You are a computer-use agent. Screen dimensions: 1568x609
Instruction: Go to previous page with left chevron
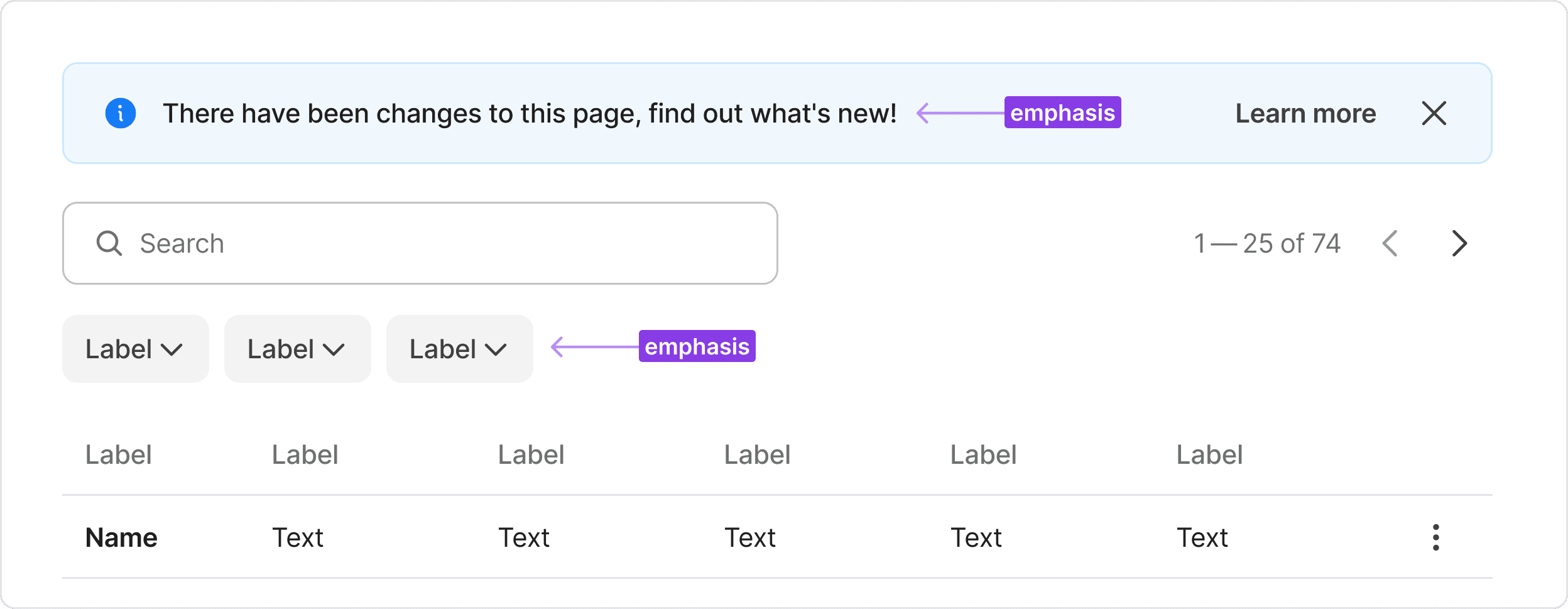(x=1390, y=243)
